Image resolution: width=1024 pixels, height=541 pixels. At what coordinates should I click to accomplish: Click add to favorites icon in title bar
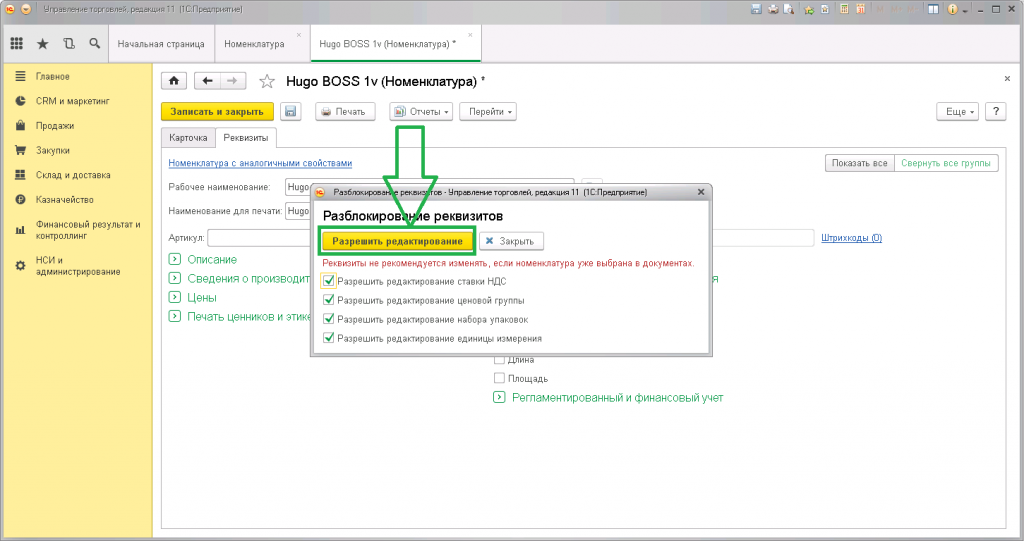click(808, 9)
